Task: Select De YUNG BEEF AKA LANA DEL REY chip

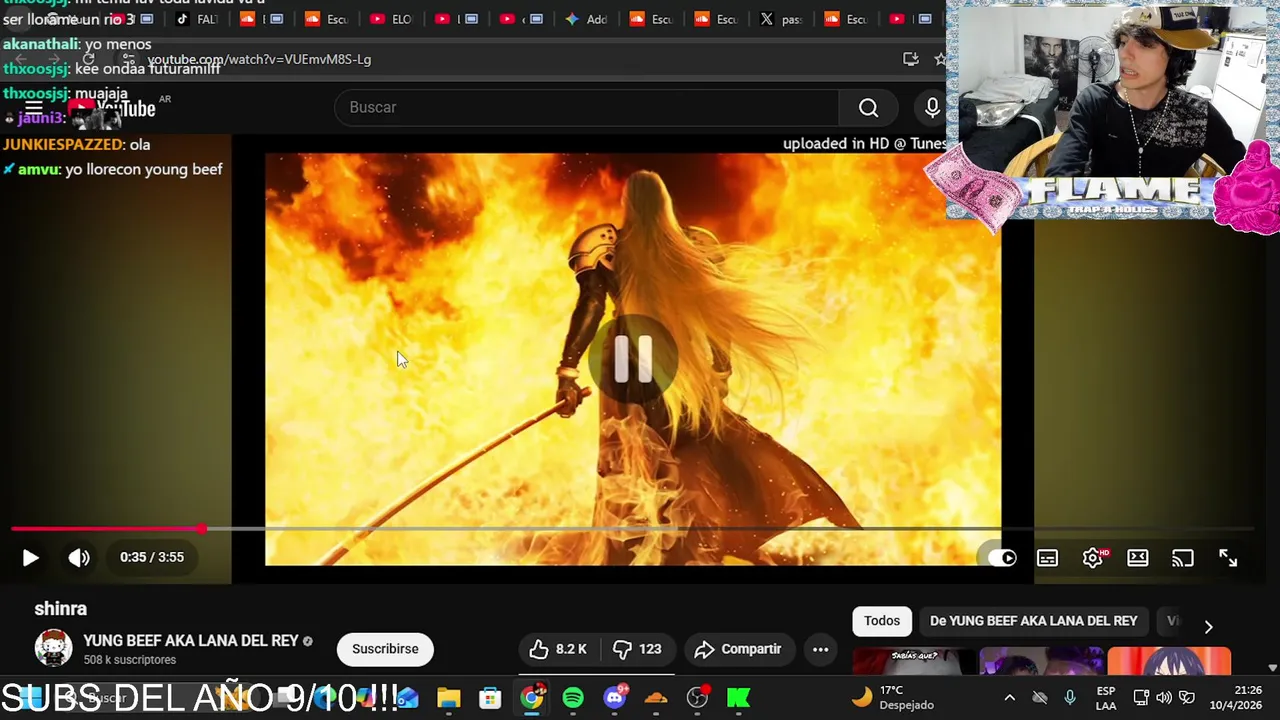Action: 1033,621
